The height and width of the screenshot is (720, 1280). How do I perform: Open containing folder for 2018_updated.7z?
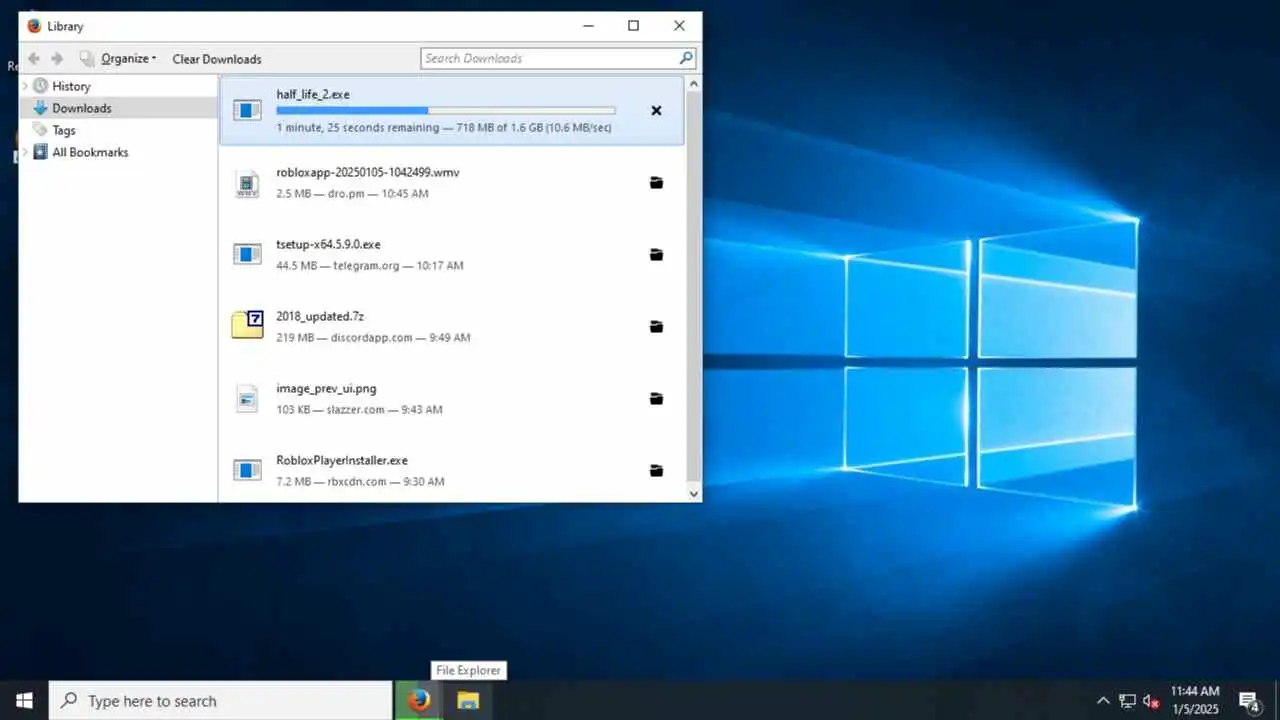tap(656, 327)
